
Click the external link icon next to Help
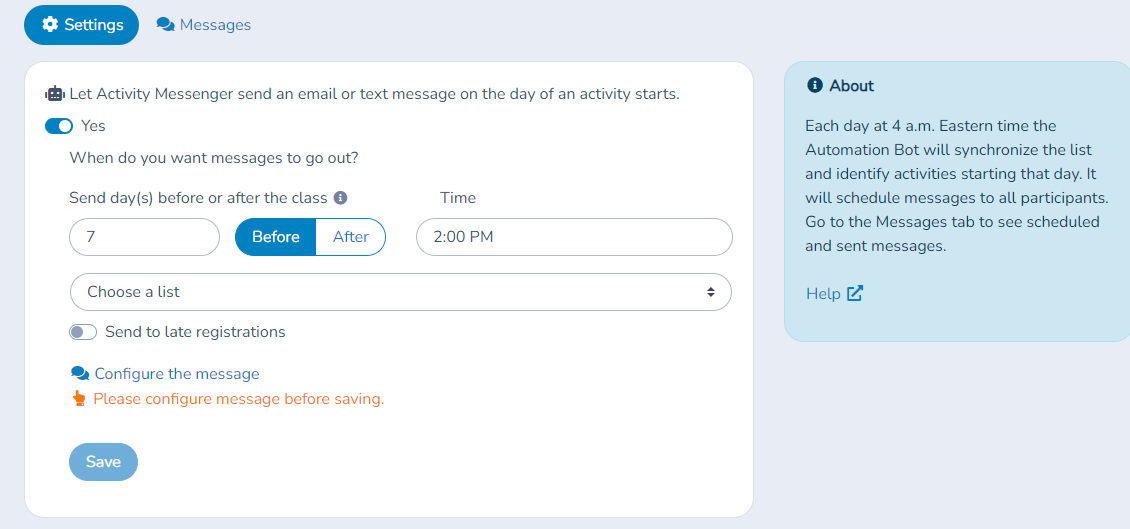tap(855, 293)
